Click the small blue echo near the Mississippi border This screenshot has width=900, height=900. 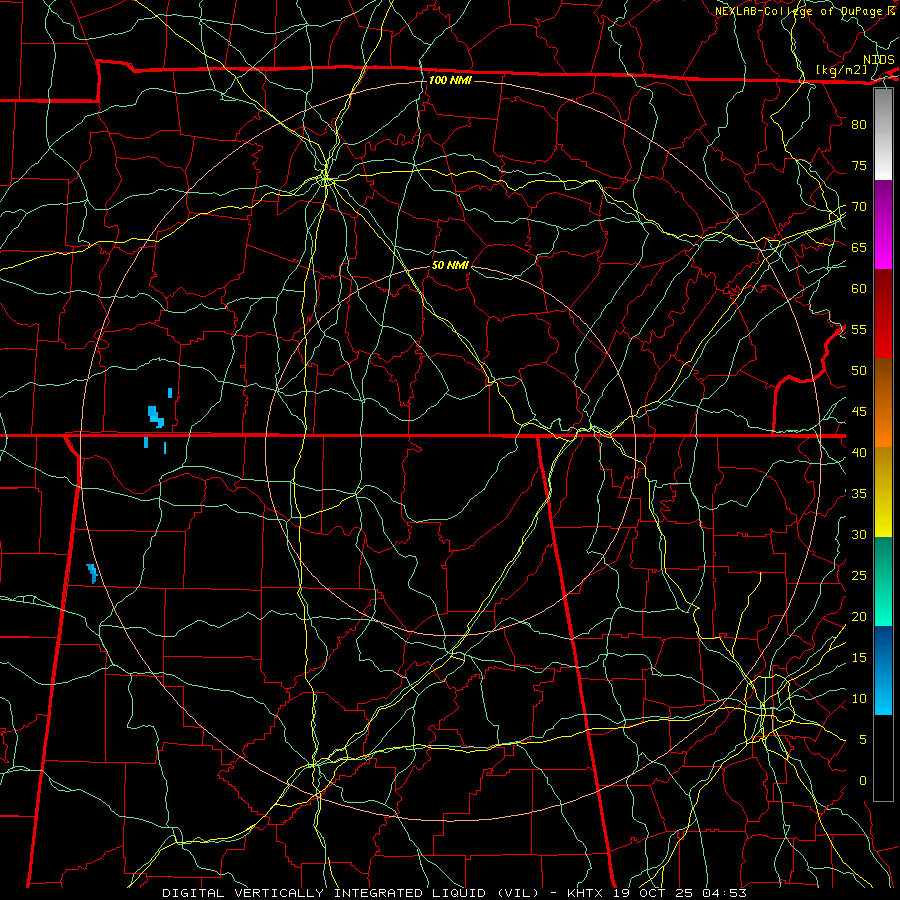tap(92, 573)
